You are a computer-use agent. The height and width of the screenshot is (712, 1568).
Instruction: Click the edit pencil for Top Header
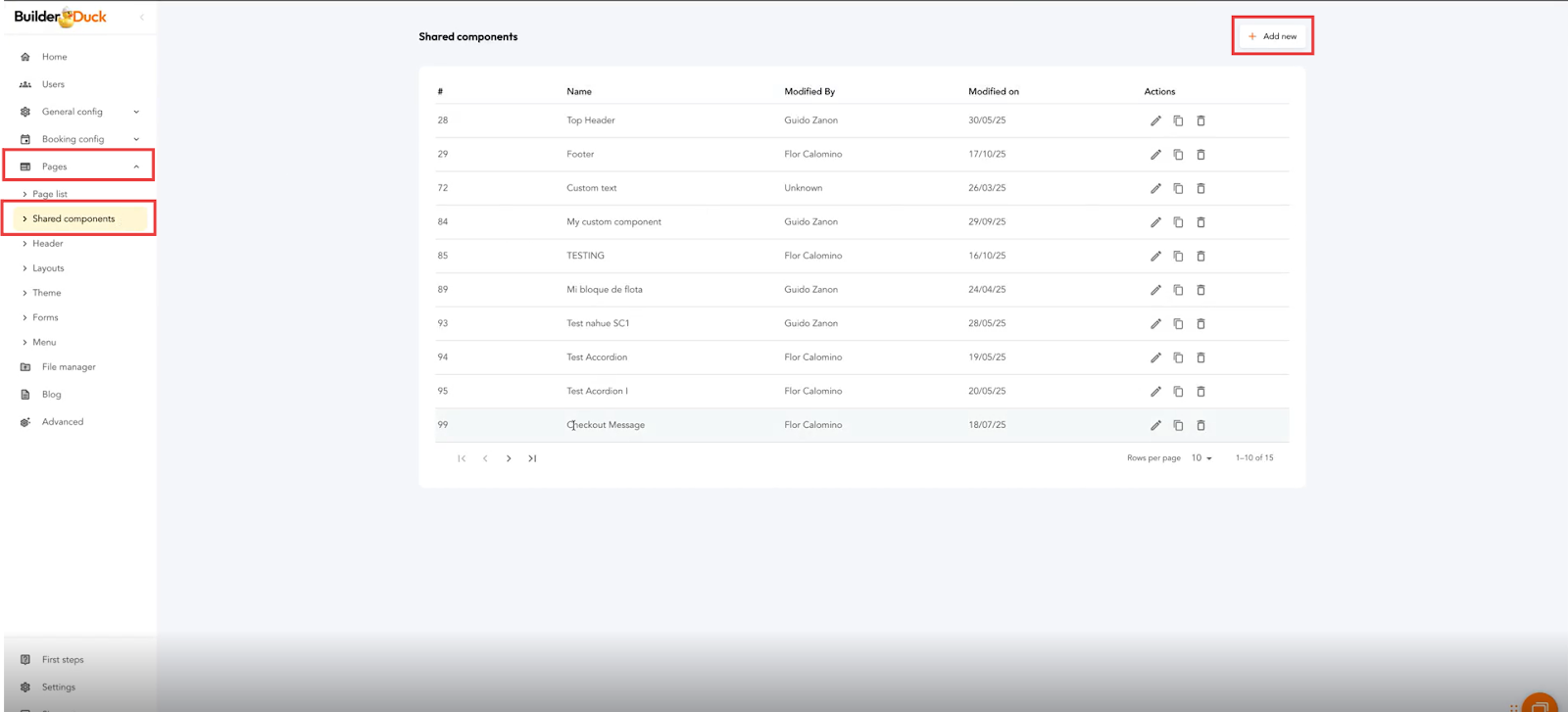pos(1155,120)
